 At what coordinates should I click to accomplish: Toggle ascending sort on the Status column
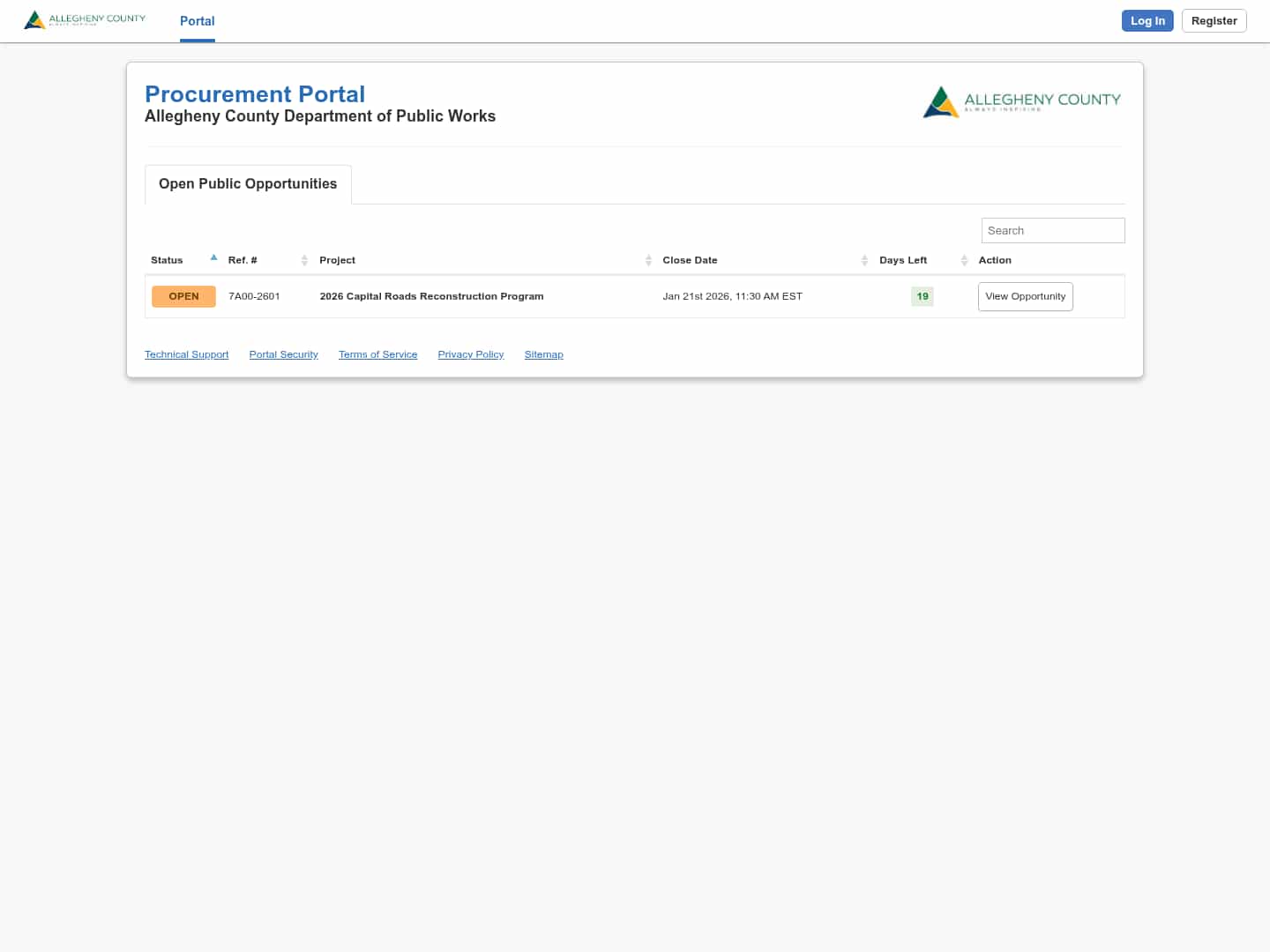coord(213,257)
